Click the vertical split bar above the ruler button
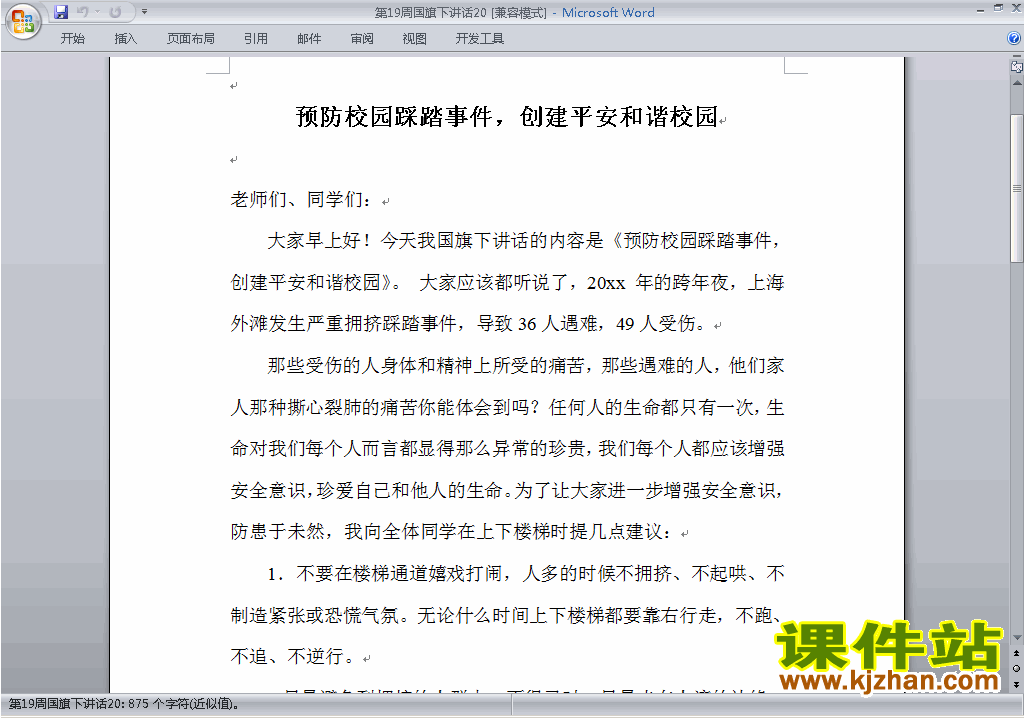The width and height of the screenshot is (1024, 718). [x=1017, y=57]
